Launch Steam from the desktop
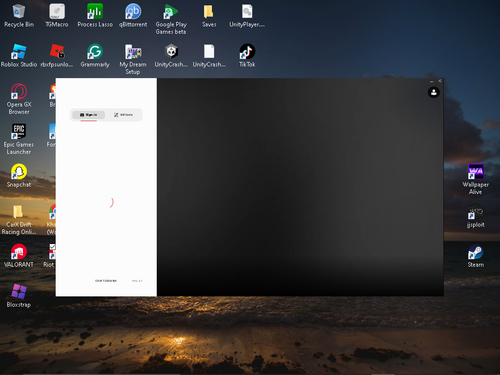This screenshot has width=500, height=375. tap(476, 256)
